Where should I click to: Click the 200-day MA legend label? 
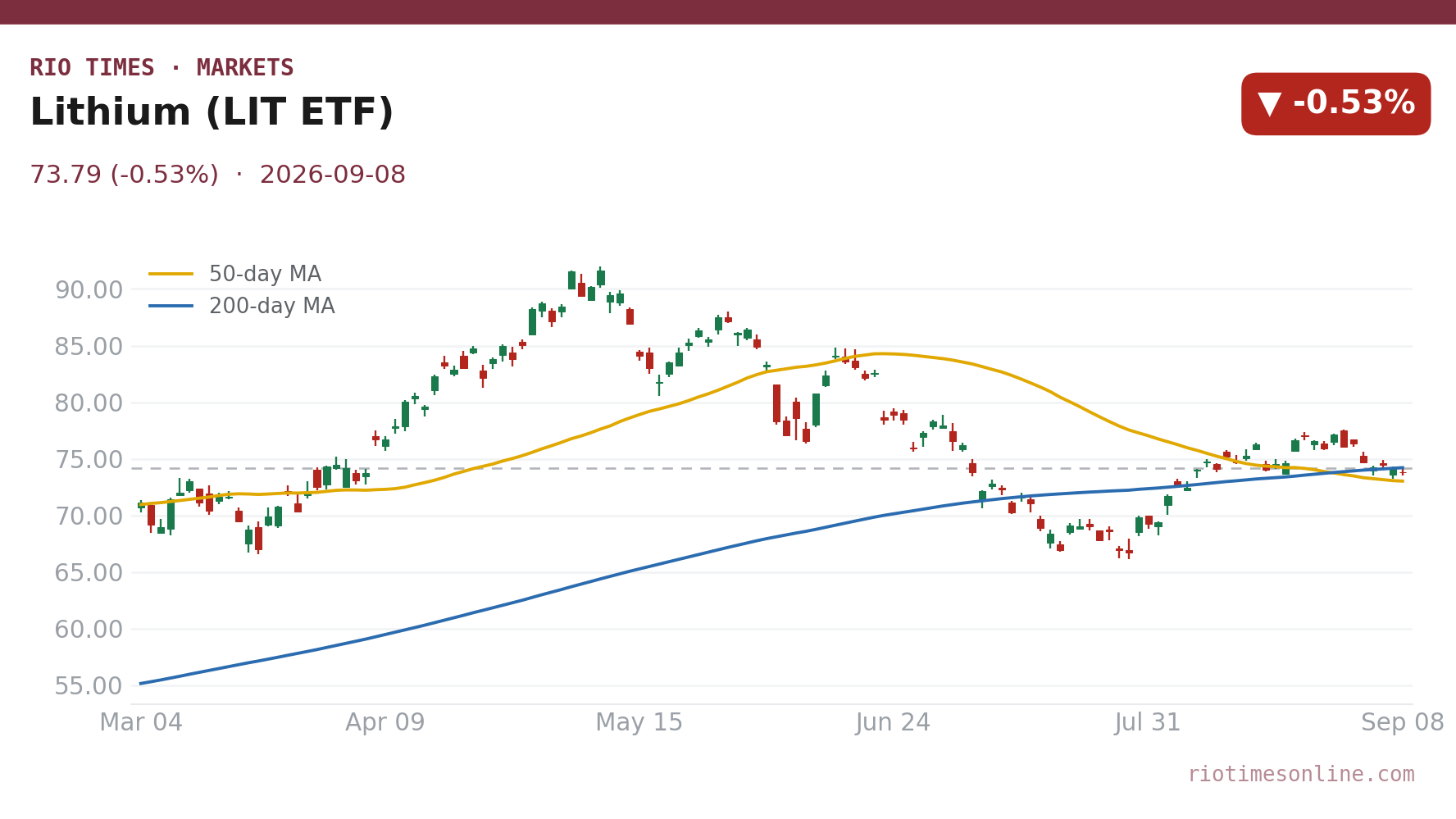tap(271, 307)
